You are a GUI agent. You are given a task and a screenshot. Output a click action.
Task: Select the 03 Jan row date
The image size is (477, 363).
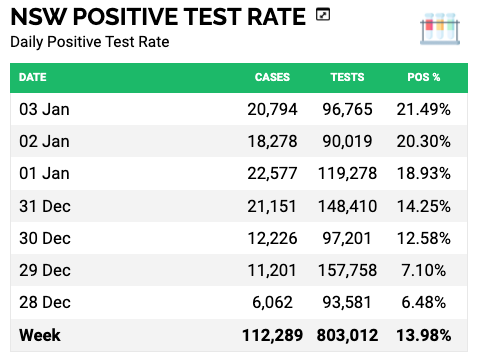[44, 109]
